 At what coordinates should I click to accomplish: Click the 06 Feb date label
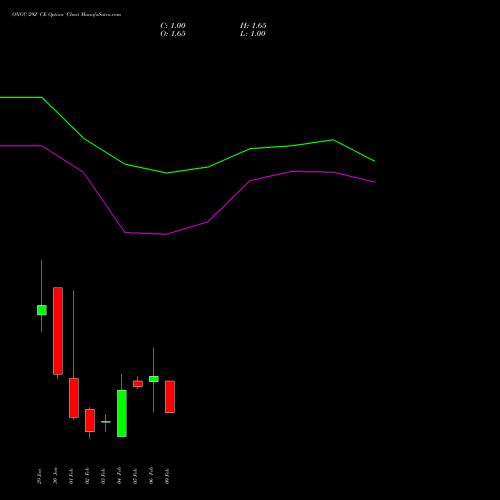[x=151, y=476]
